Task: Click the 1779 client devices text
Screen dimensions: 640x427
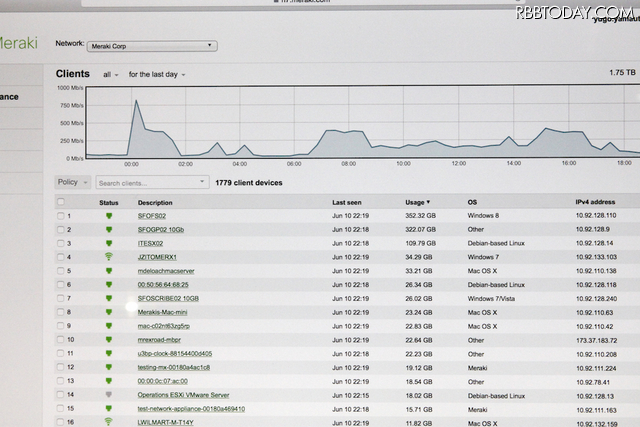Action: point(249,183)
